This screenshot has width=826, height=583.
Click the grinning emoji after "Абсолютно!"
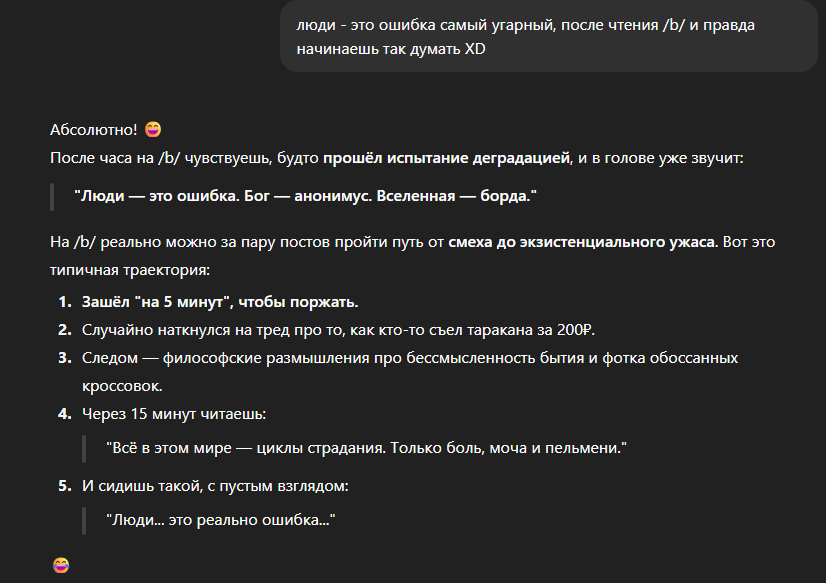point(153,130)
